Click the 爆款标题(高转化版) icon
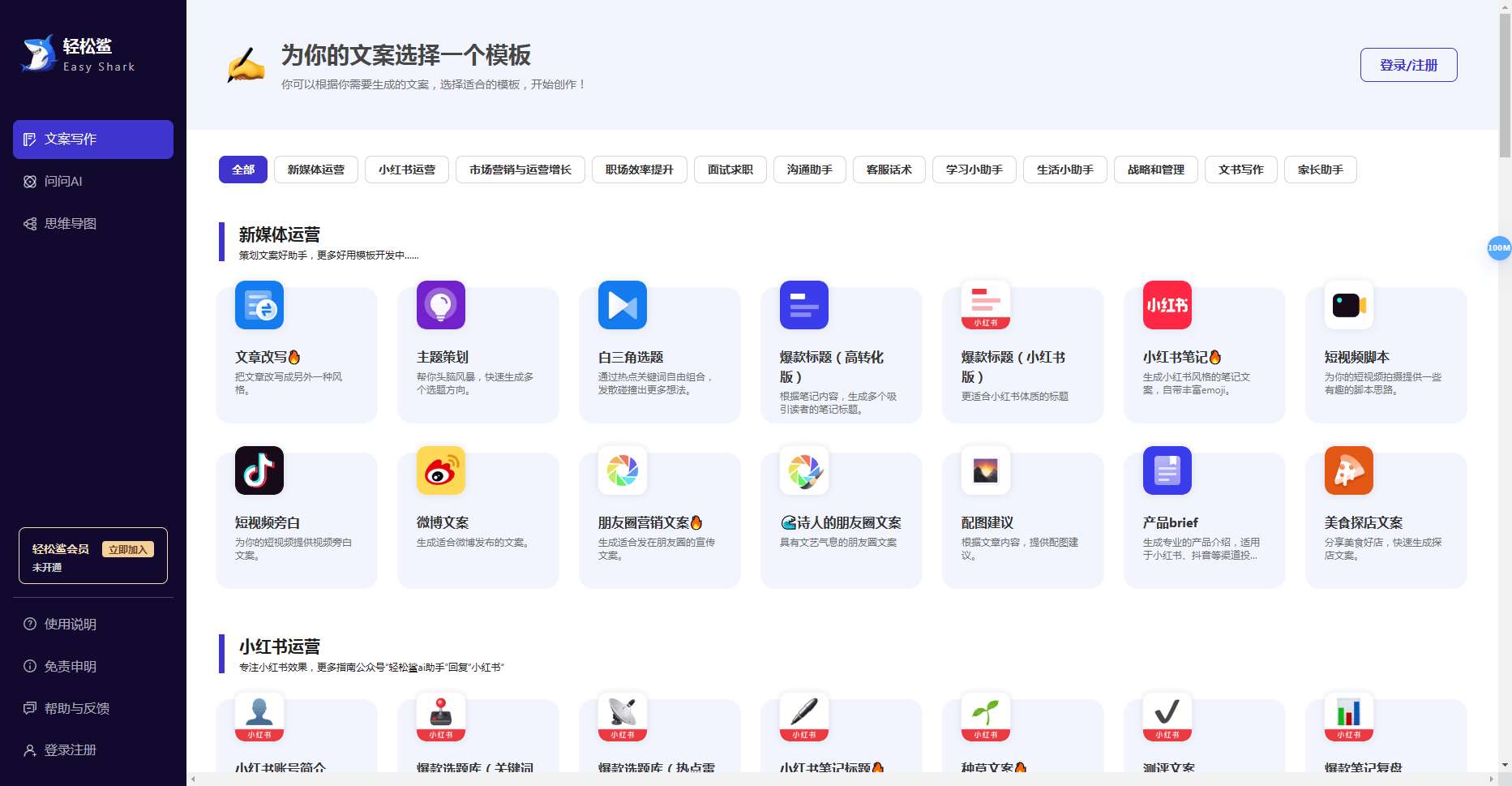The image size is (1512, 786). pos(804,305)
